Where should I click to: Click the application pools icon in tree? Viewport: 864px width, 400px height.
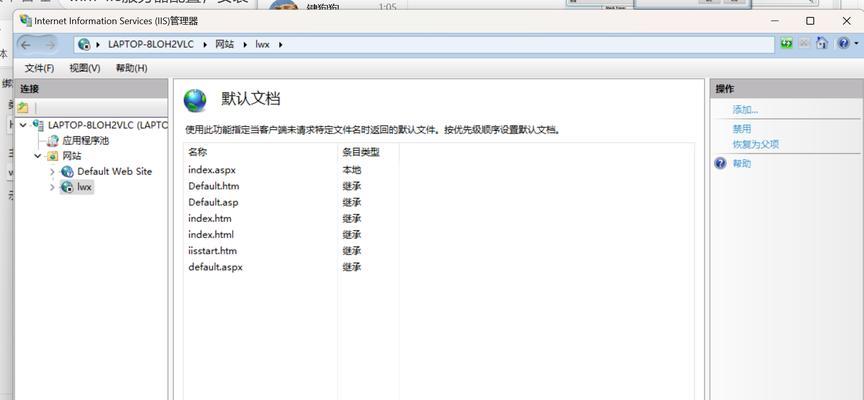pyautogui.click(x=53, y=141)
